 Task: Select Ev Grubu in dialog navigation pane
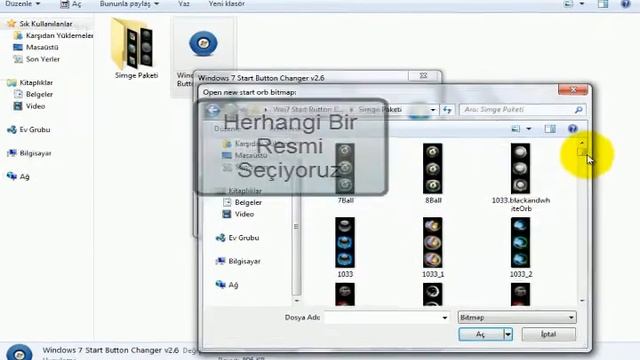(x=238, y=238)
